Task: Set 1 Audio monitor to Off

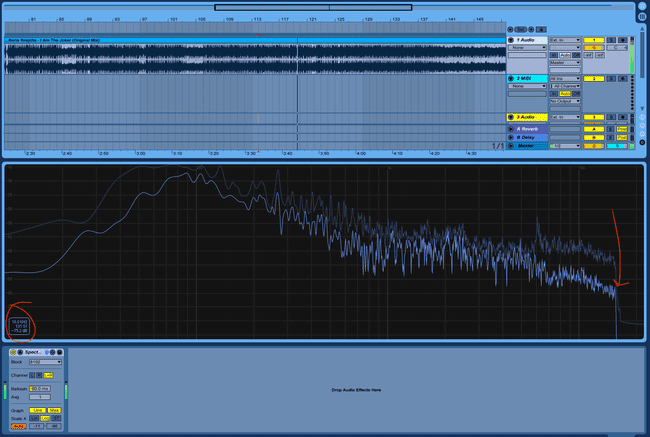Action: pyautogui.click(x=576, y=55)
